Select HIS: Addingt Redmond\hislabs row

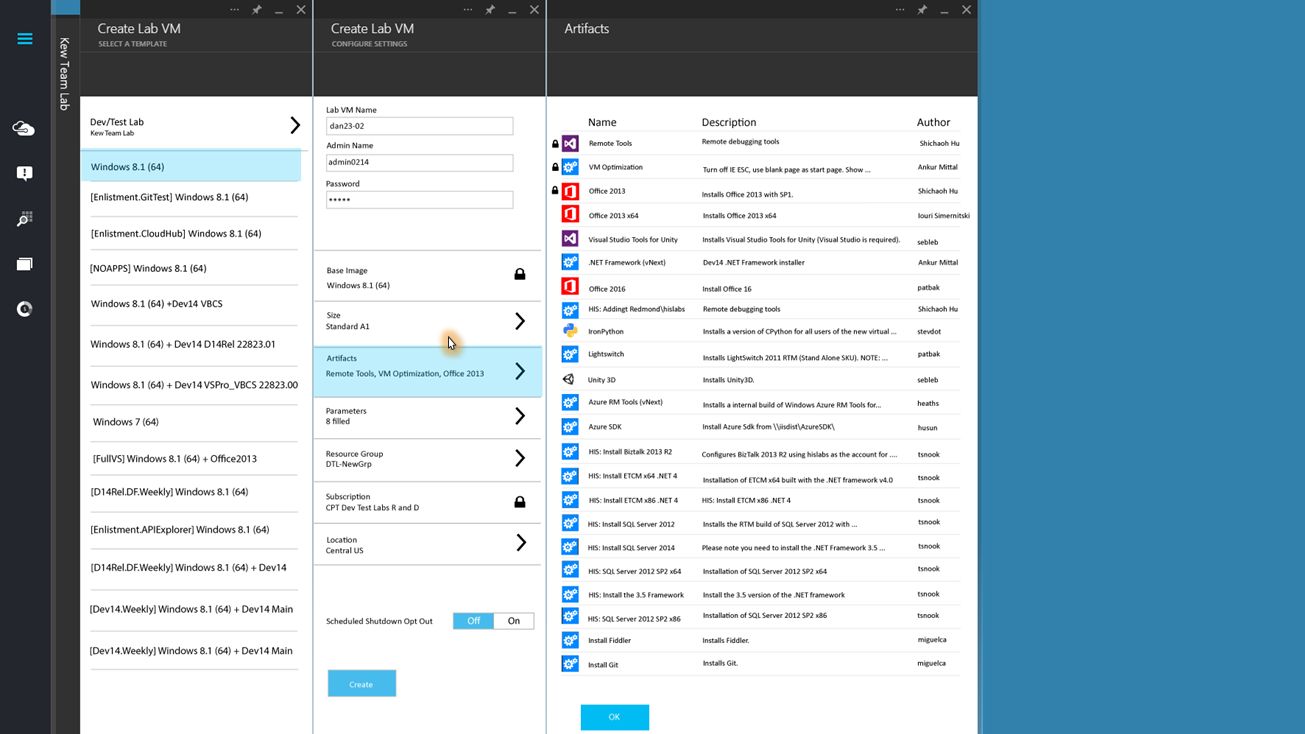[760, 310]
